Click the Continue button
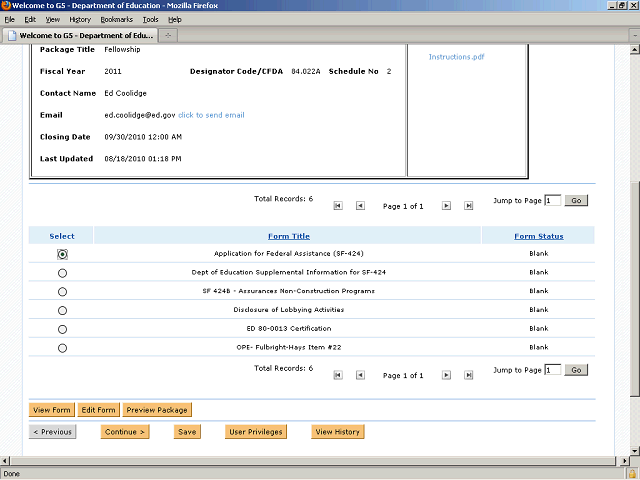The image size is (640, 480). pos(125,432)
